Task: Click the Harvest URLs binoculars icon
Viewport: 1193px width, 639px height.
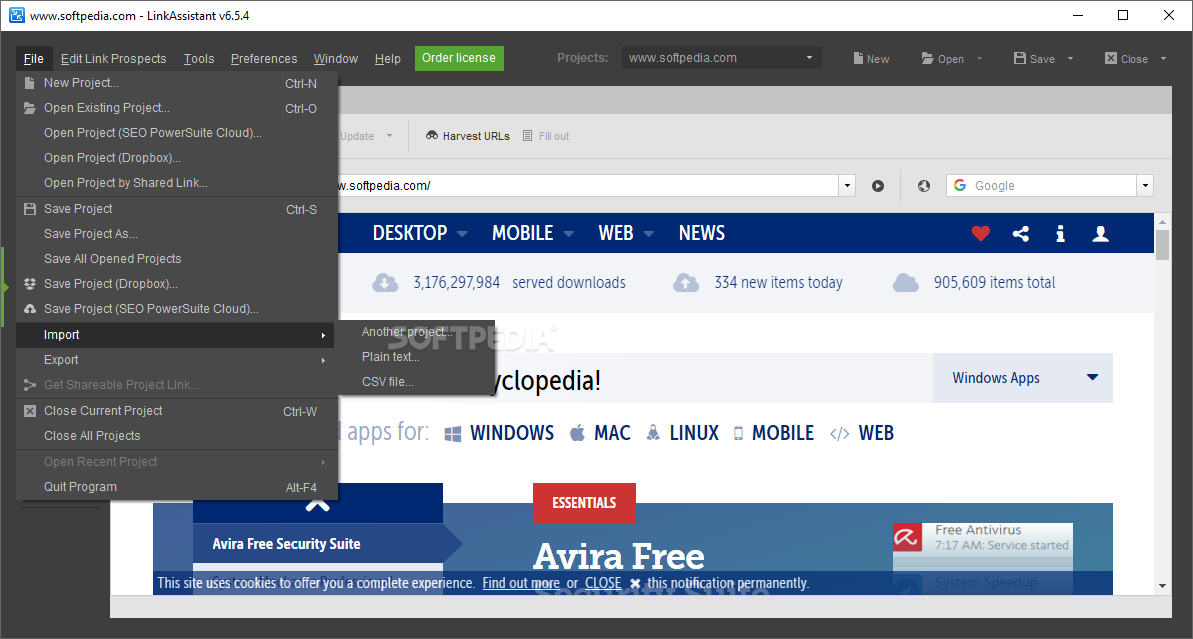Action: point(432,135)
